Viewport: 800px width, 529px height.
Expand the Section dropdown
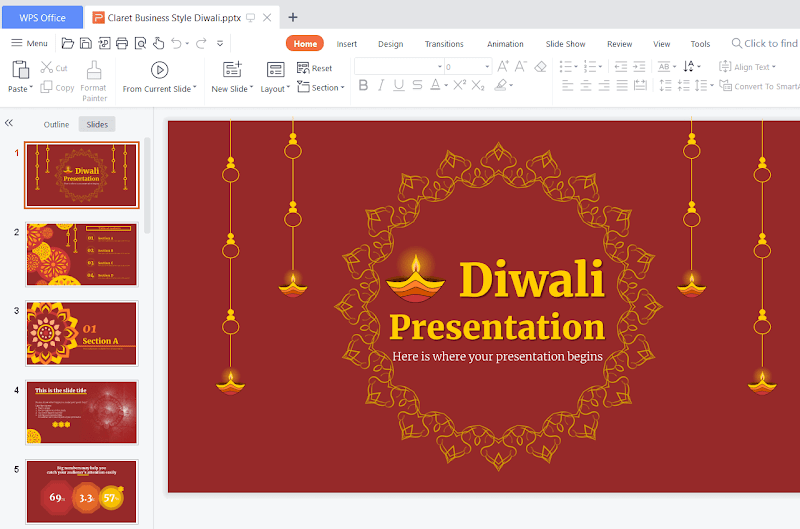coord(342,87)
